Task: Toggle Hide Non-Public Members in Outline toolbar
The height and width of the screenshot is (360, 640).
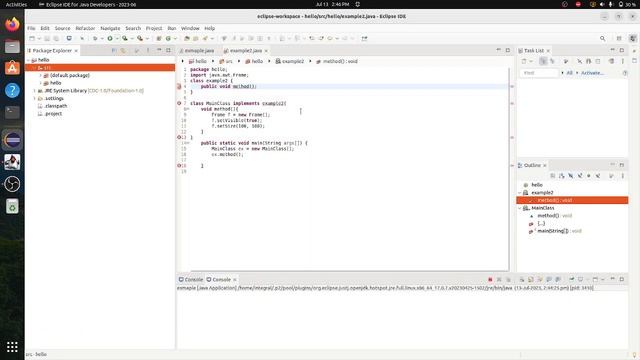Action: [x=589, y=176]
